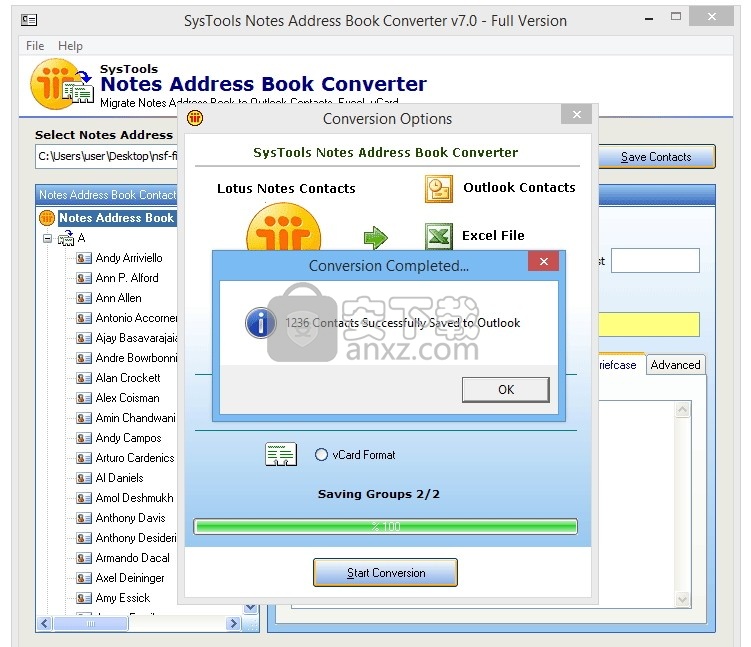Image resolution: width=751 pixels, height=647 pixels.
Task: Select contact Andy Campos
Action: tap(128, 438)
